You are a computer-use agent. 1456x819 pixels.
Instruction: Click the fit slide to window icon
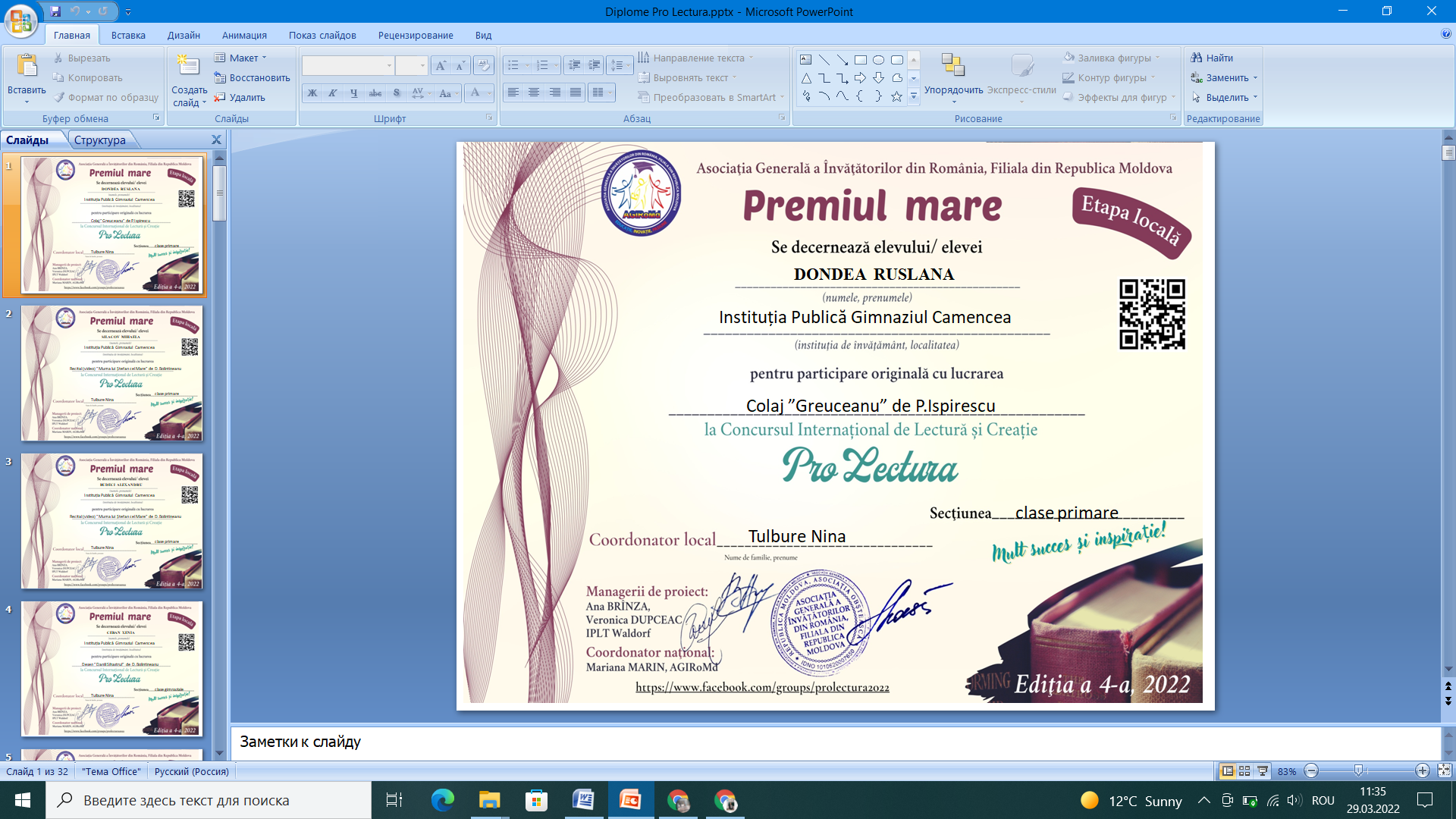click(1444, 770)
